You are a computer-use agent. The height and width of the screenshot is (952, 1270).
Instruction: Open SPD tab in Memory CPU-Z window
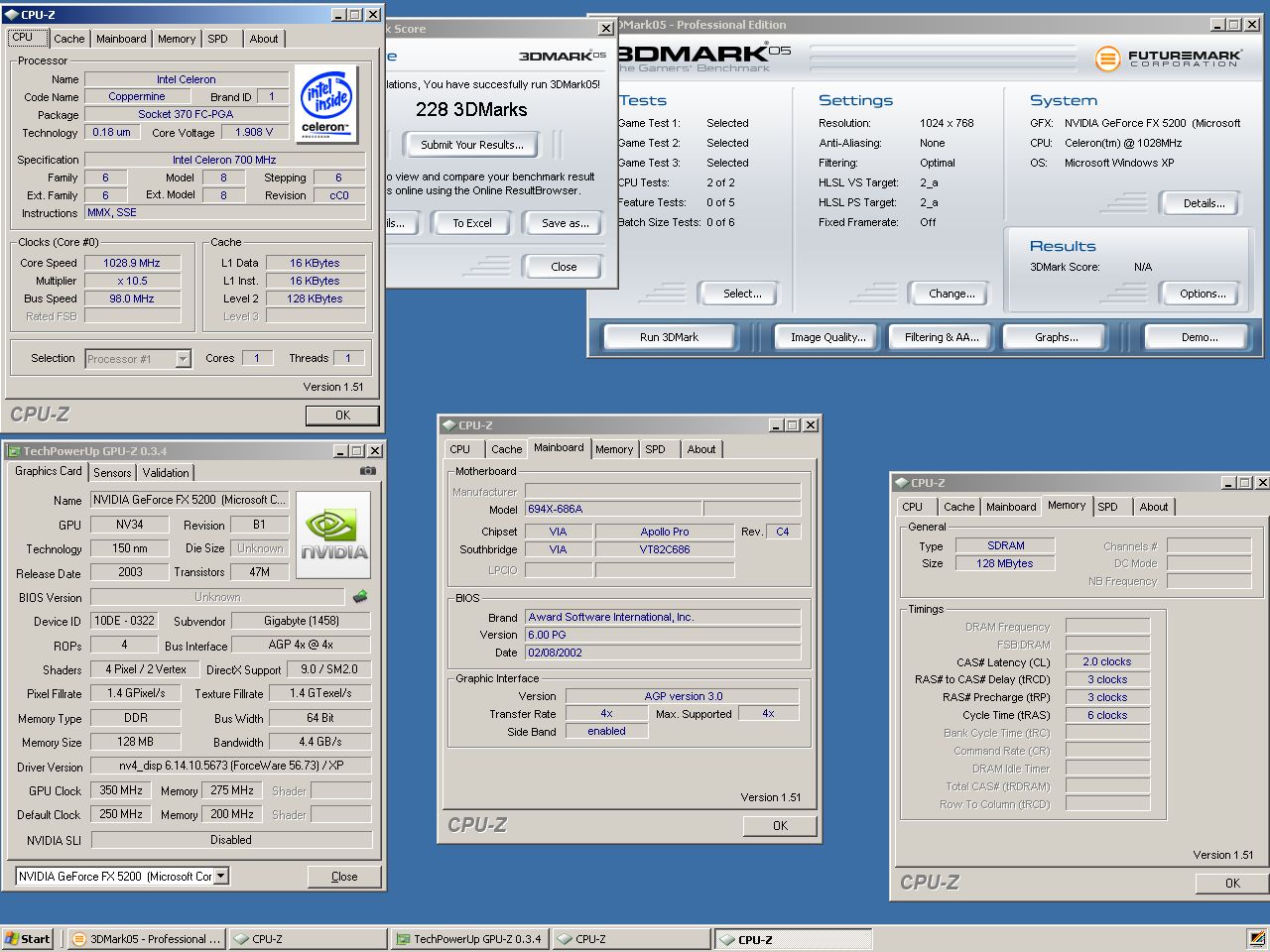[1108, 507]
